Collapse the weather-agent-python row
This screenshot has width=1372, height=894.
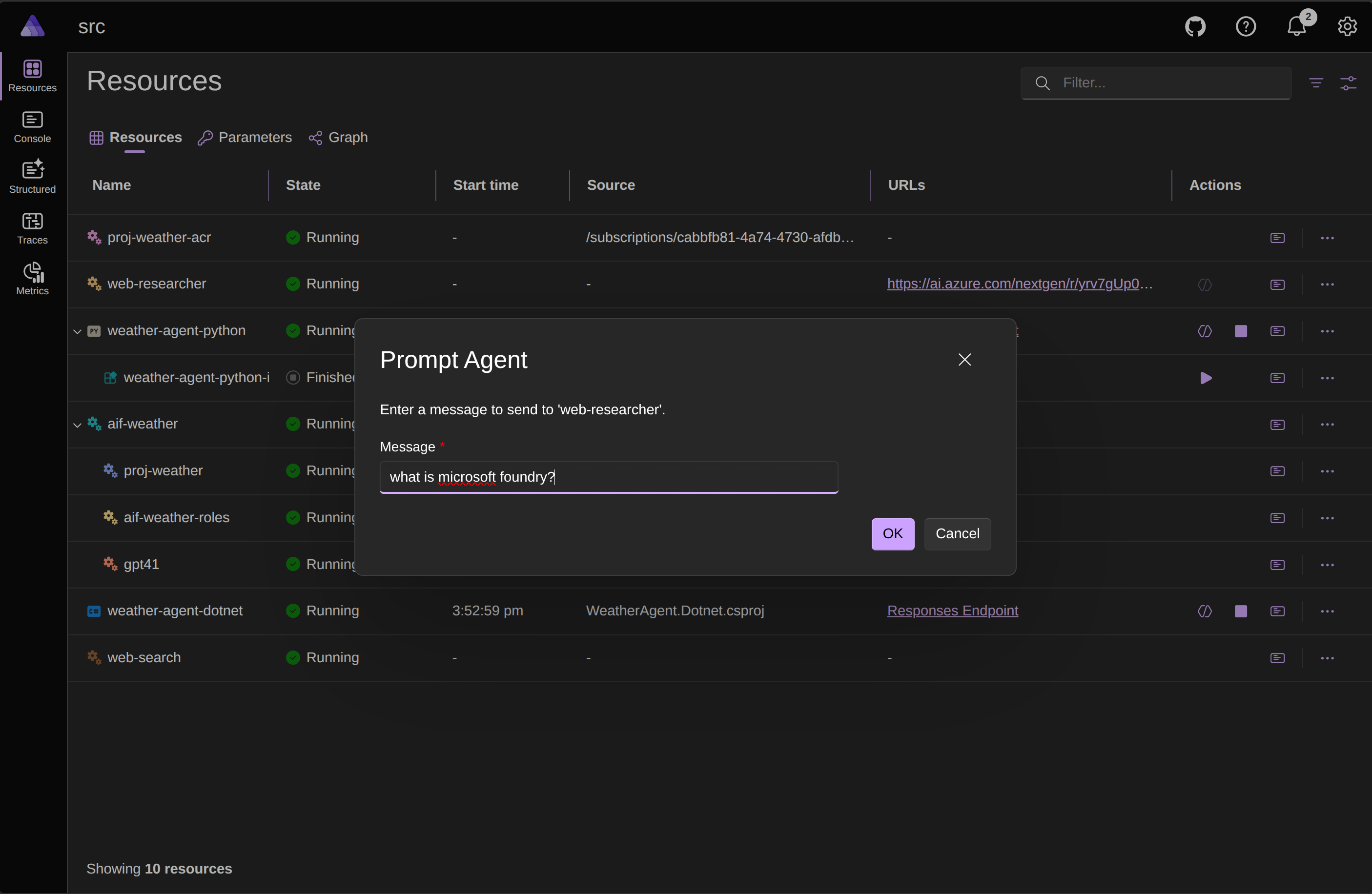77,331
